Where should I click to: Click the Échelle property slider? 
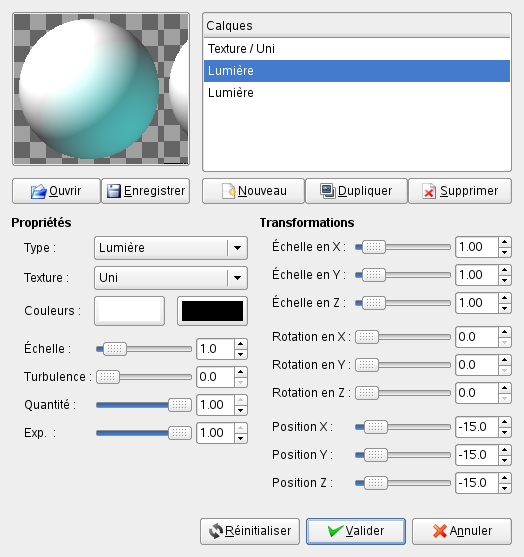pos(144,349)
